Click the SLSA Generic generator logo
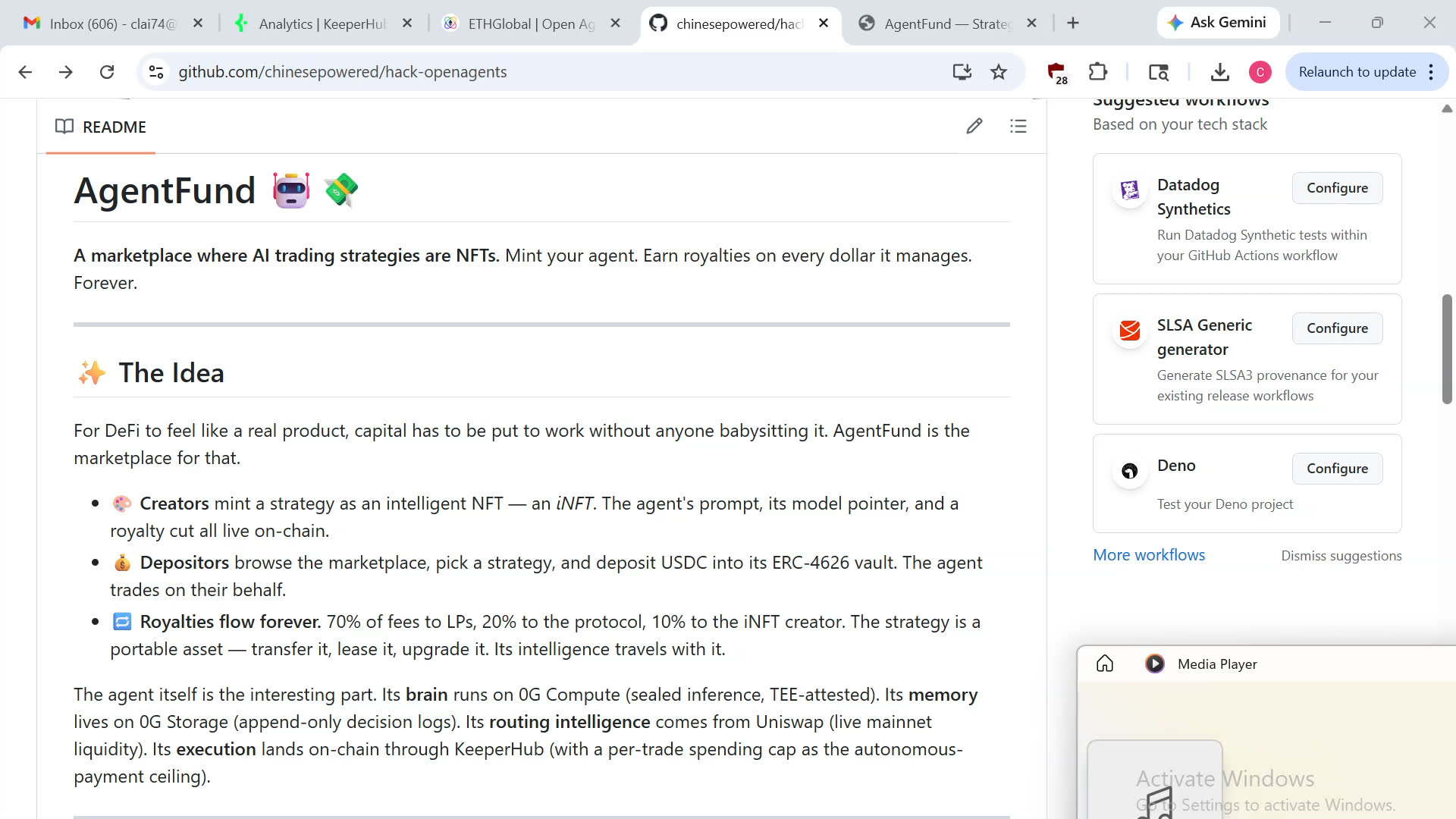Image resolution: width=1456 pixels, height=819 pixels. click(x=1130, y=330)
